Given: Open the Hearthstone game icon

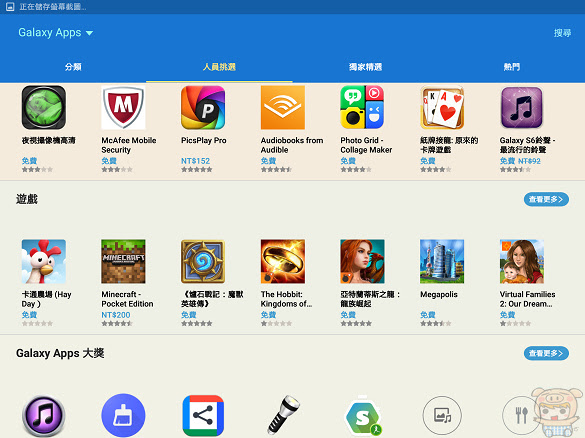Looking at the screenshot, I should [203, 262].
